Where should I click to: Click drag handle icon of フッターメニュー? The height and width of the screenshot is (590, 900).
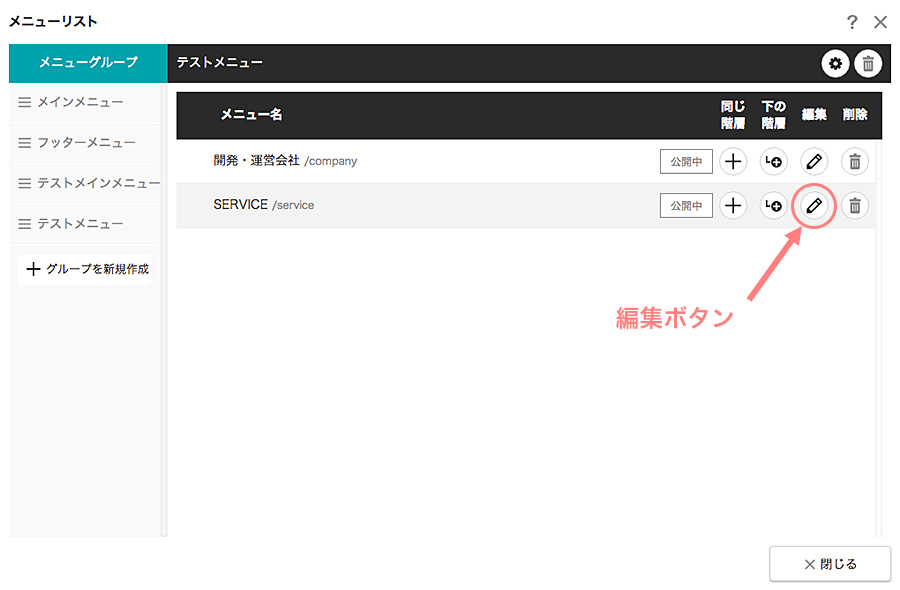coord(25,143)
